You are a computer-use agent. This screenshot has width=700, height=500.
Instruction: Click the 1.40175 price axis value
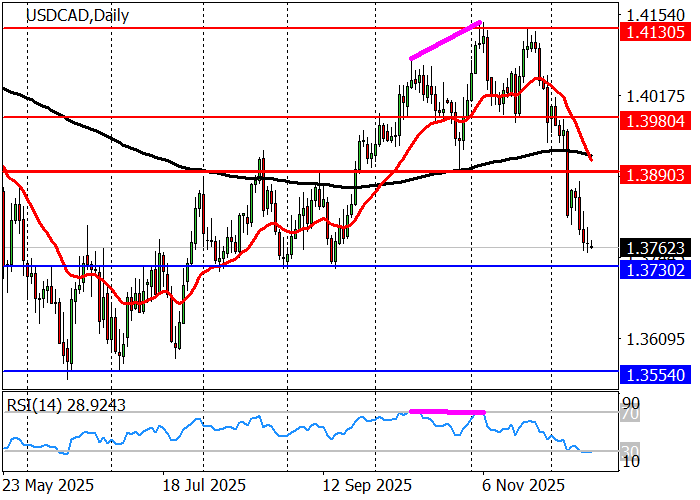656,96
